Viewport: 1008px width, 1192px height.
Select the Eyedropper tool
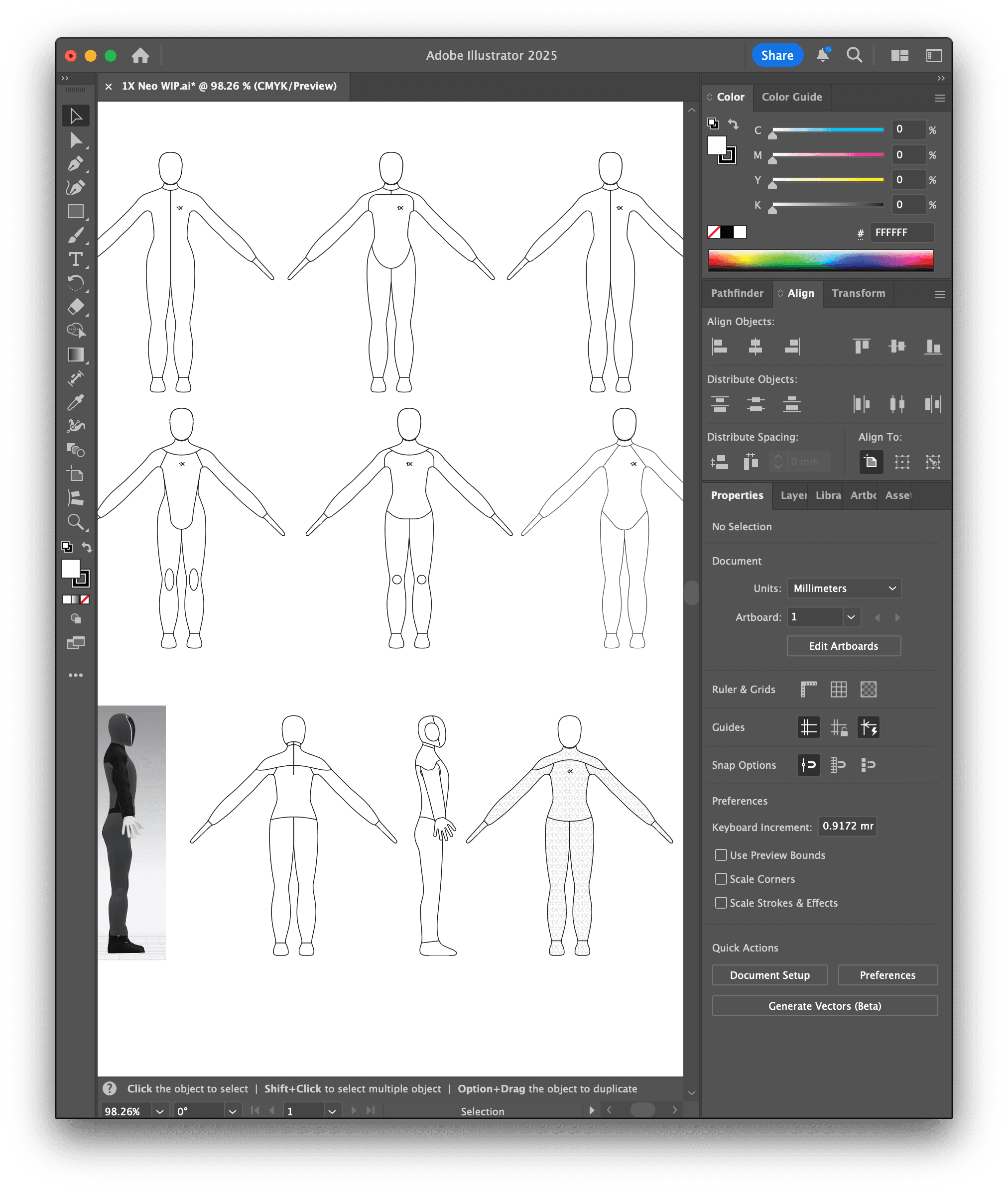(x=75, y=402)
